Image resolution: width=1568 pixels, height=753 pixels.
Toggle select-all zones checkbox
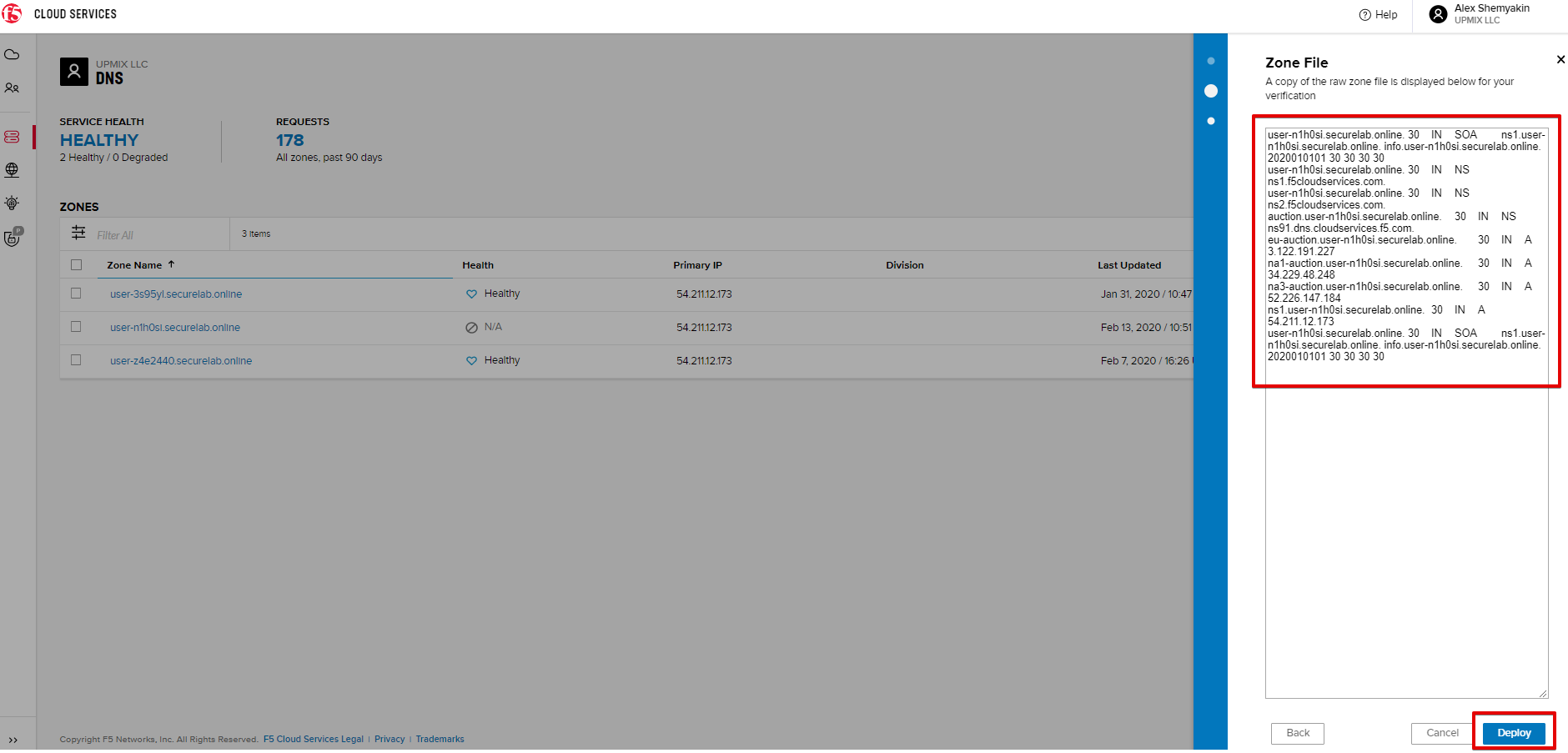(77, 265)
